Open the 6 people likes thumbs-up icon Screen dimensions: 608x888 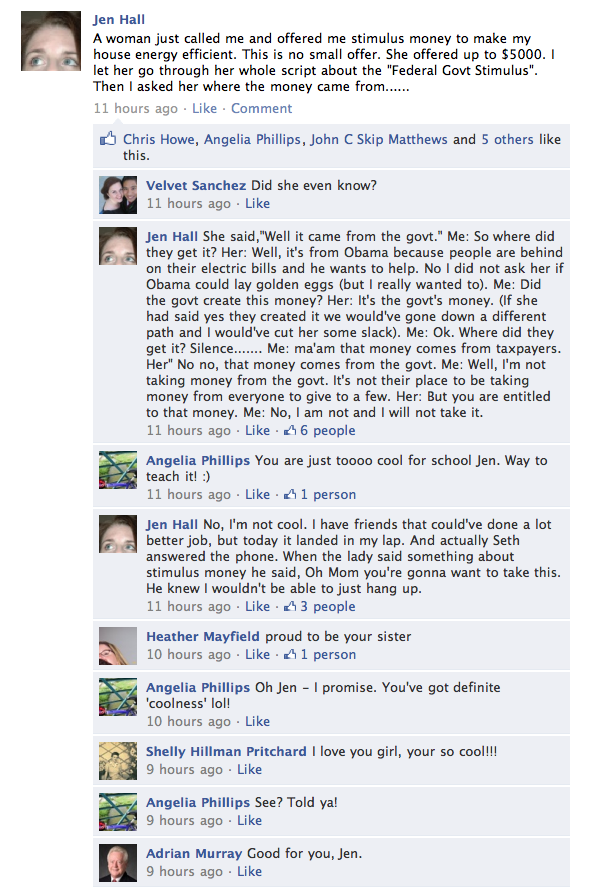290,430
